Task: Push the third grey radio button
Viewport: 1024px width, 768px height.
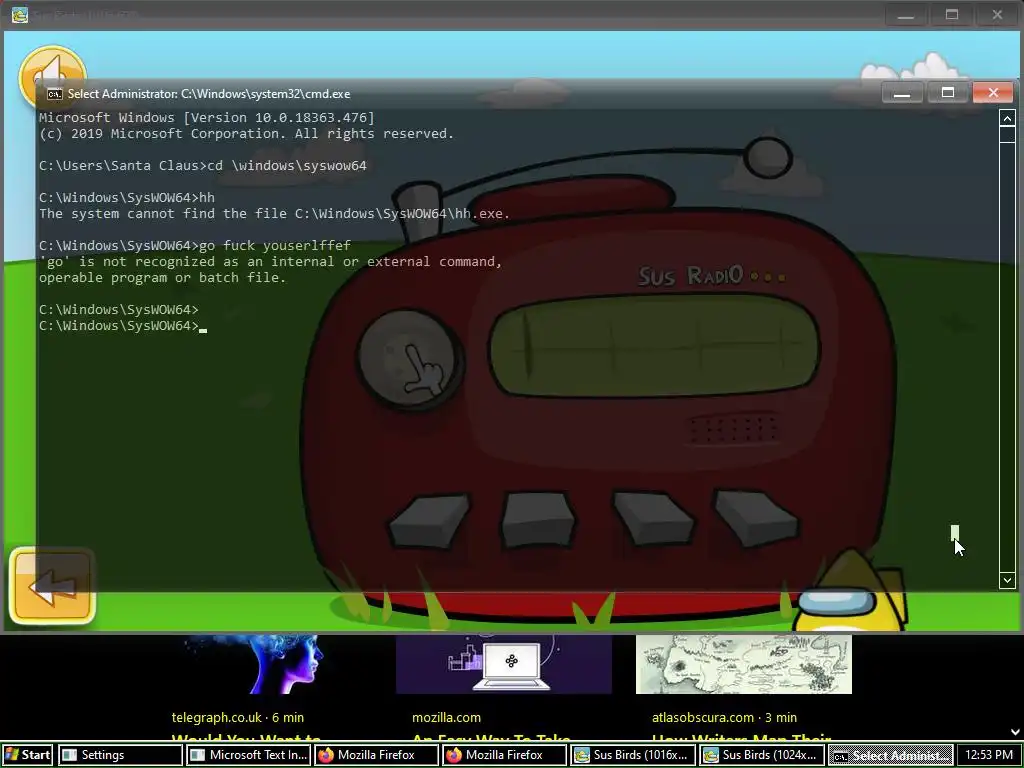Action: click(654, 518)
